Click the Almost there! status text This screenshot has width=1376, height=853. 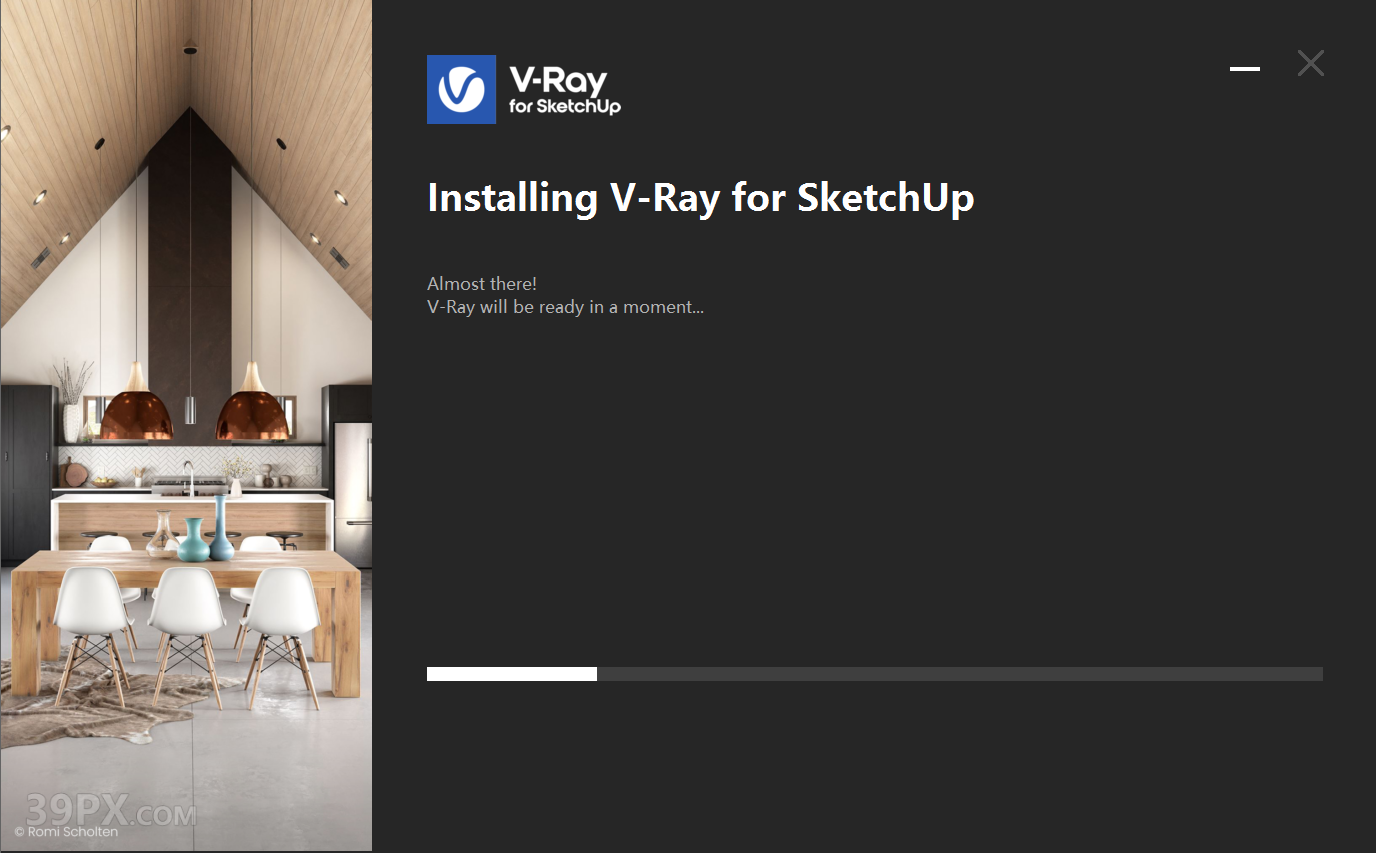pyautogui.click(x=482, y=284)
